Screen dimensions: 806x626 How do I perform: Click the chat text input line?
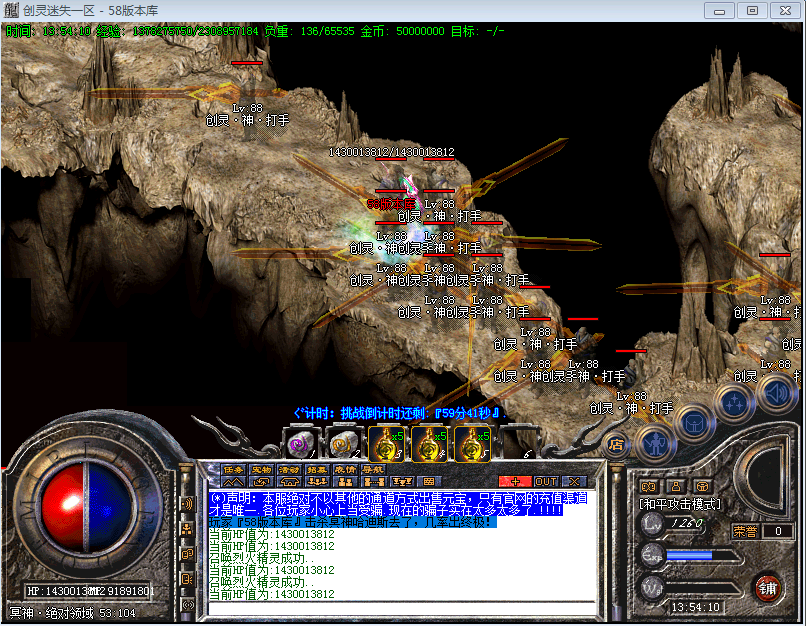click(x=401, y=609)
